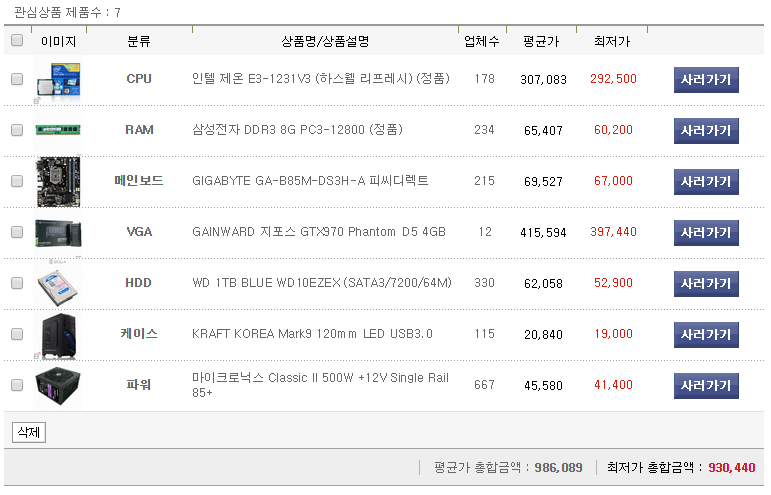Click the Intel Xeon CPU product thumbnail

pyautogui.click(x=58, y=79)
